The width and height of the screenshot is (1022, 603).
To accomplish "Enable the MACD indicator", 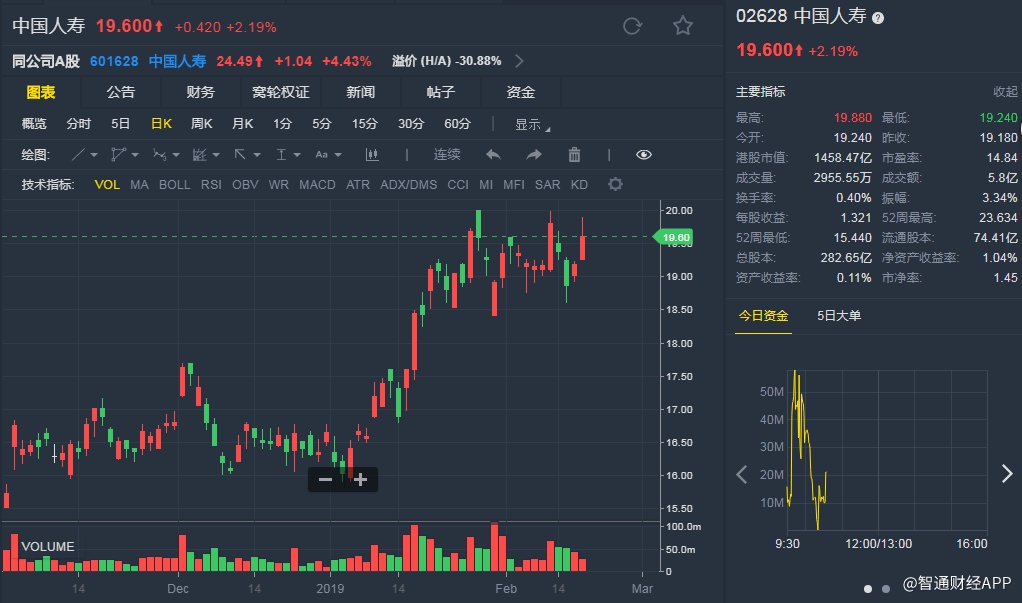I will click(x=317, y=184).
